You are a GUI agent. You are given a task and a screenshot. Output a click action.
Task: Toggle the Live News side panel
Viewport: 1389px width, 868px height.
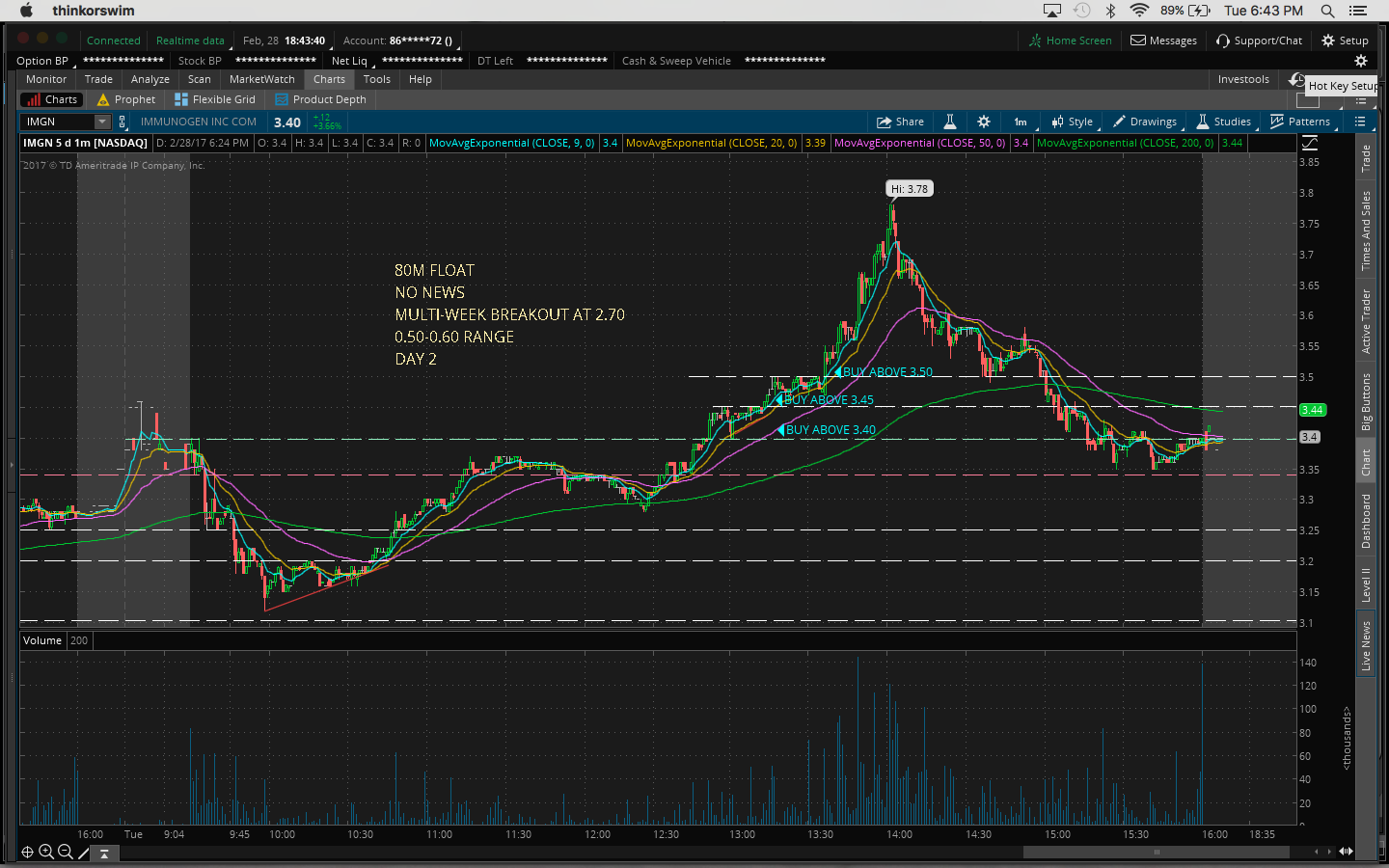click(1366, 644)
